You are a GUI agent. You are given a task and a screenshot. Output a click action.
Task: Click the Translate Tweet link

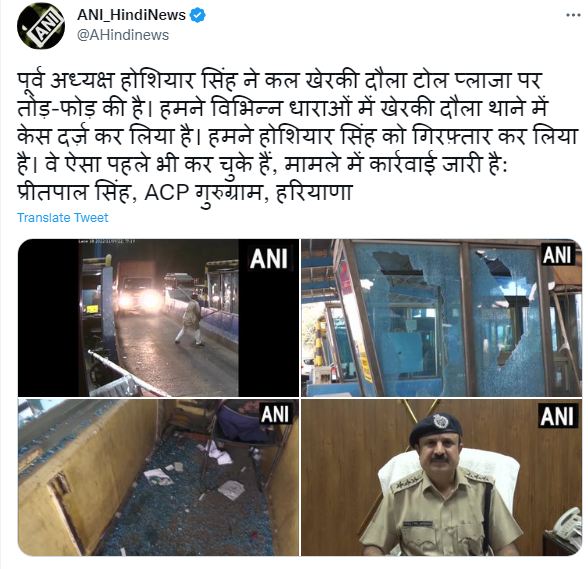pos(63,218)
